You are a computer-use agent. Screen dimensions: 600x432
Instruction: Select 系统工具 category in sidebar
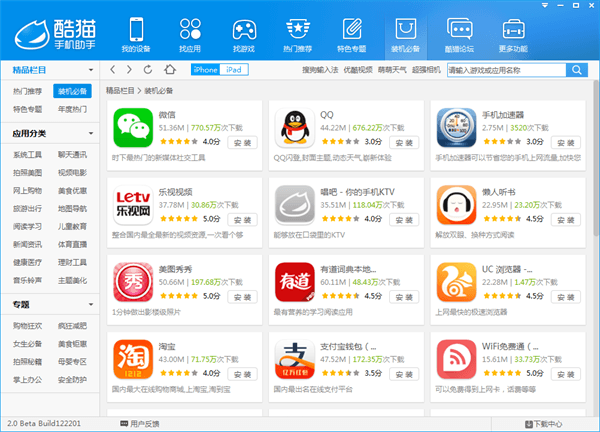coord(27,155)
